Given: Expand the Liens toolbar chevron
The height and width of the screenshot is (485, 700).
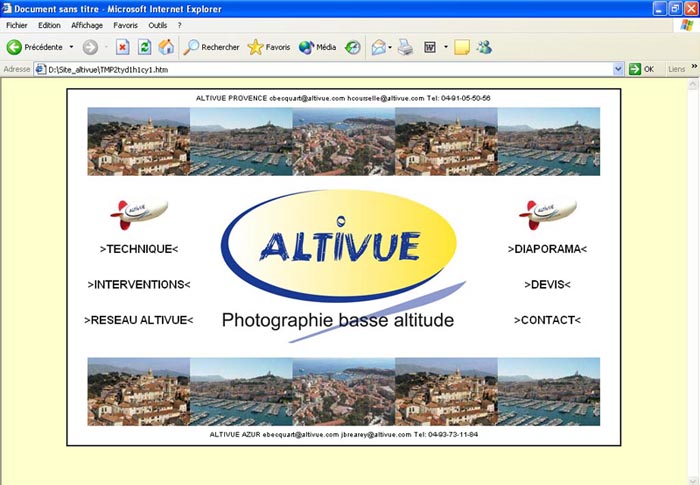Looking at the screenshot, I should (x=694, y=66).
